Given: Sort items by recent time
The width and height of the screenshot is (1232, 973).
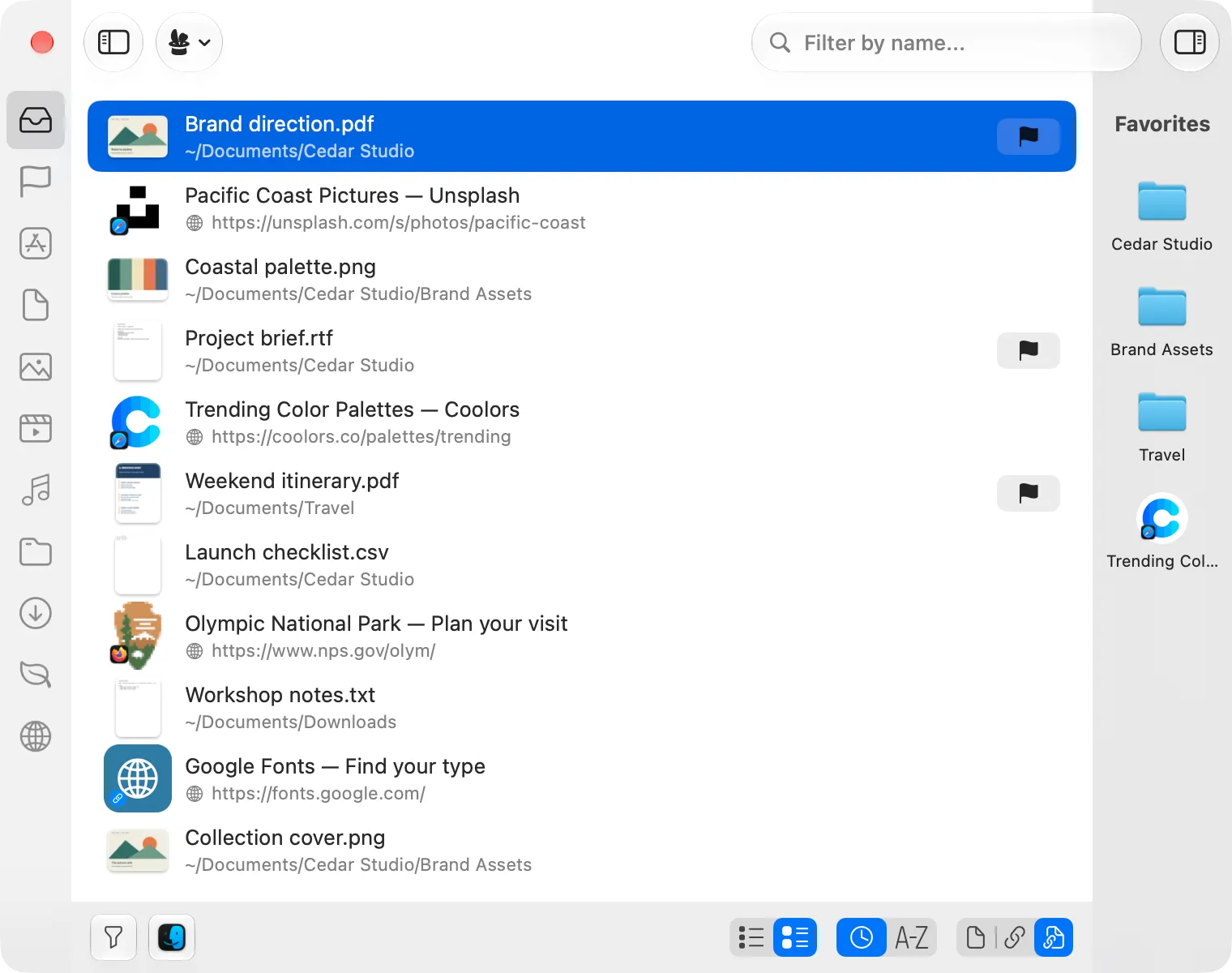Looking at the screenshot, I should pos(862,937).
